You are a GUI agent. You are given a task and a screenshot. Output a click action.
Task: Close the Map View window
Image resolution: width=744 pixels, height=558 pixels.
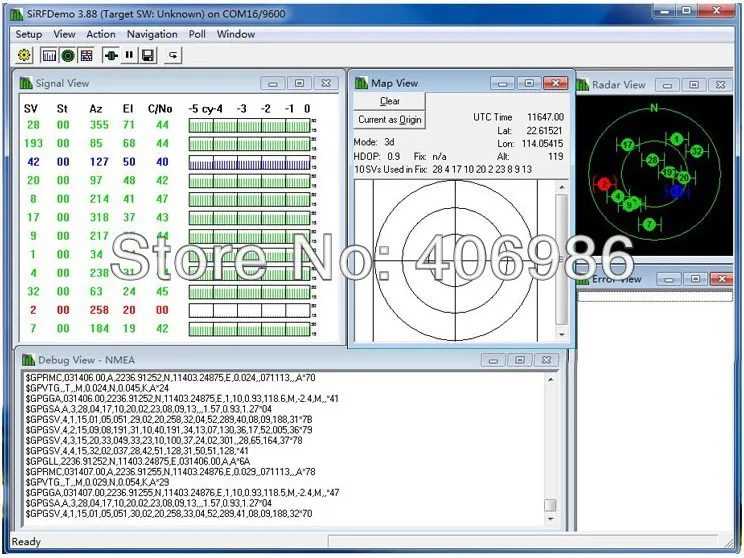tap(556, 84)
